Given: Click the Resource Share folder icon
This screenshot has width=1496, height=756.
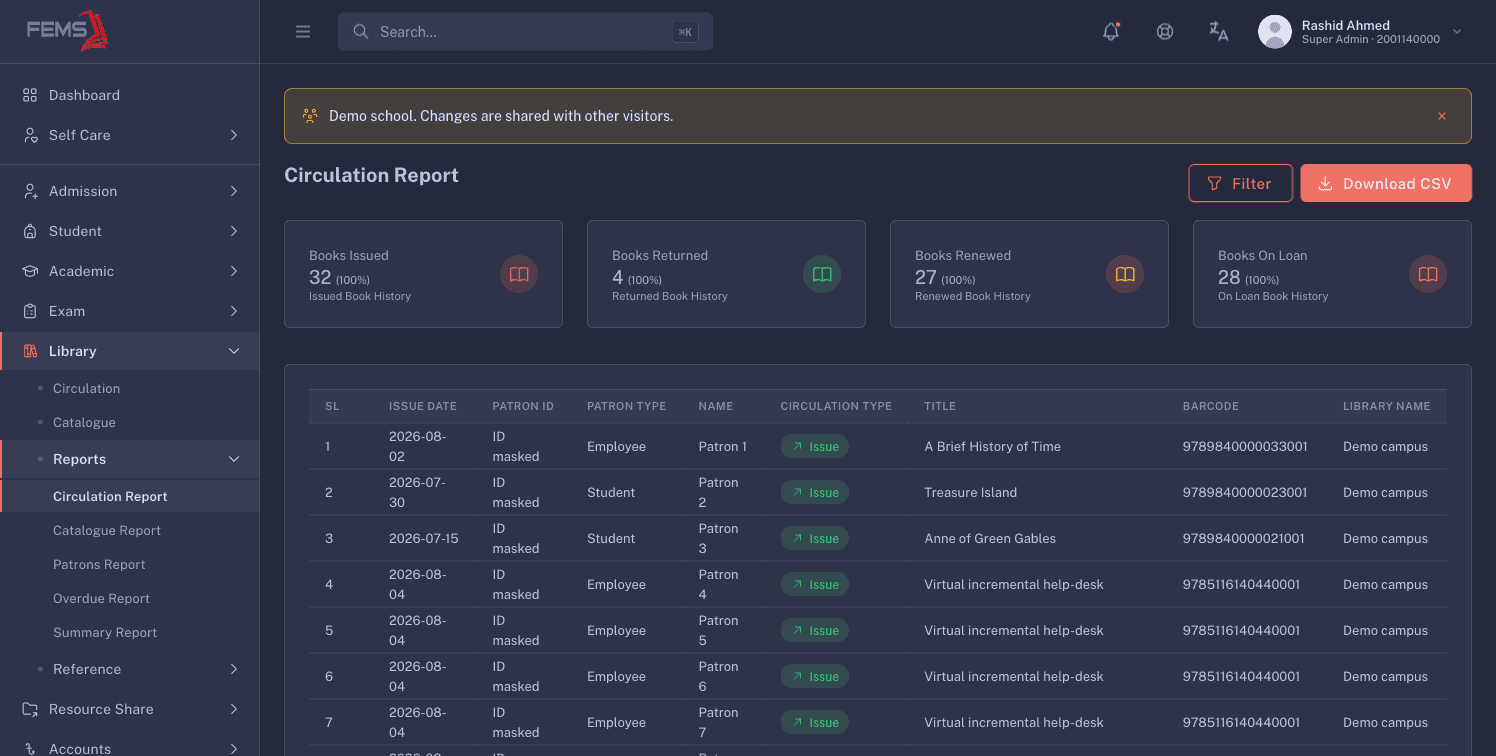Looking at the screenshot, I should pyautogui.click(x=30, y=709).
